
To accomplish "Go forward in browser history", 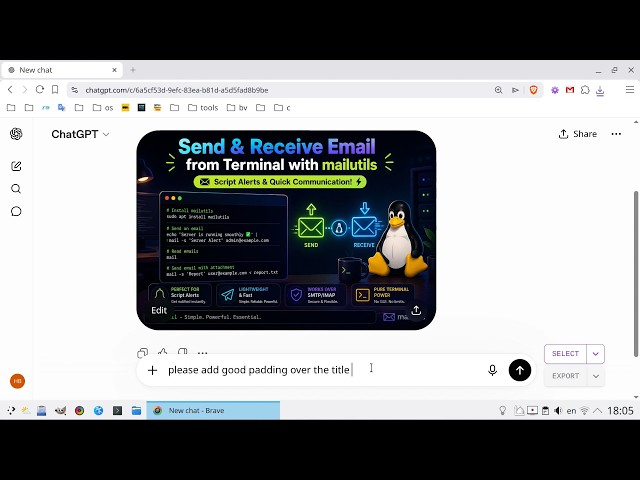I will click(24, 90).
